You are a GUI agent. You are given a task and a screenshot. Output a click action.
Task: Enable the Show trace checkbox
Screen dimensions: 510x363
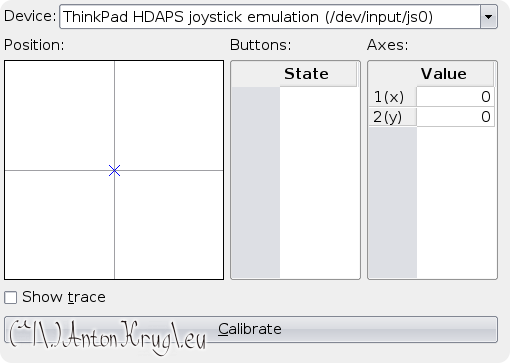(x=11, y=297)
